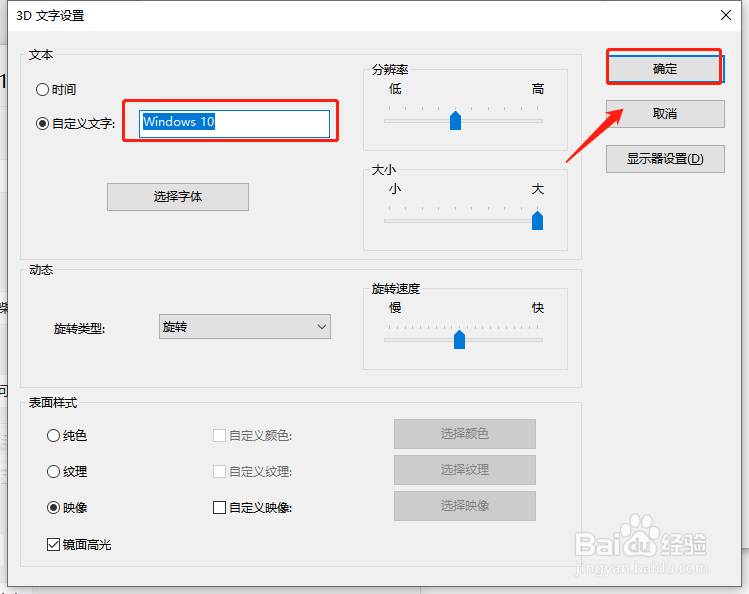749x594 pixels.
Task: Close the 3D 文字设置 dialog
Action: click(726, 15)
